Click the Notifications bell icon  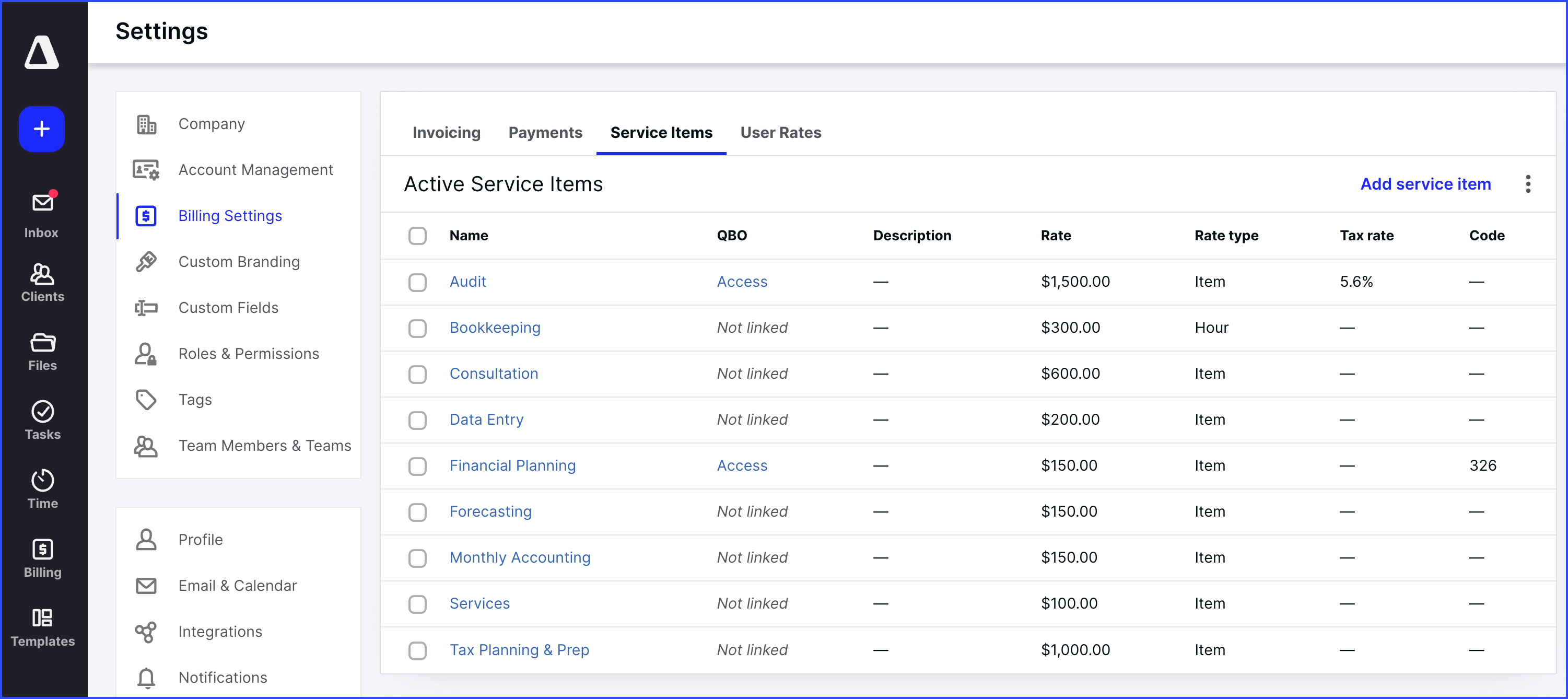click(146, 678)
